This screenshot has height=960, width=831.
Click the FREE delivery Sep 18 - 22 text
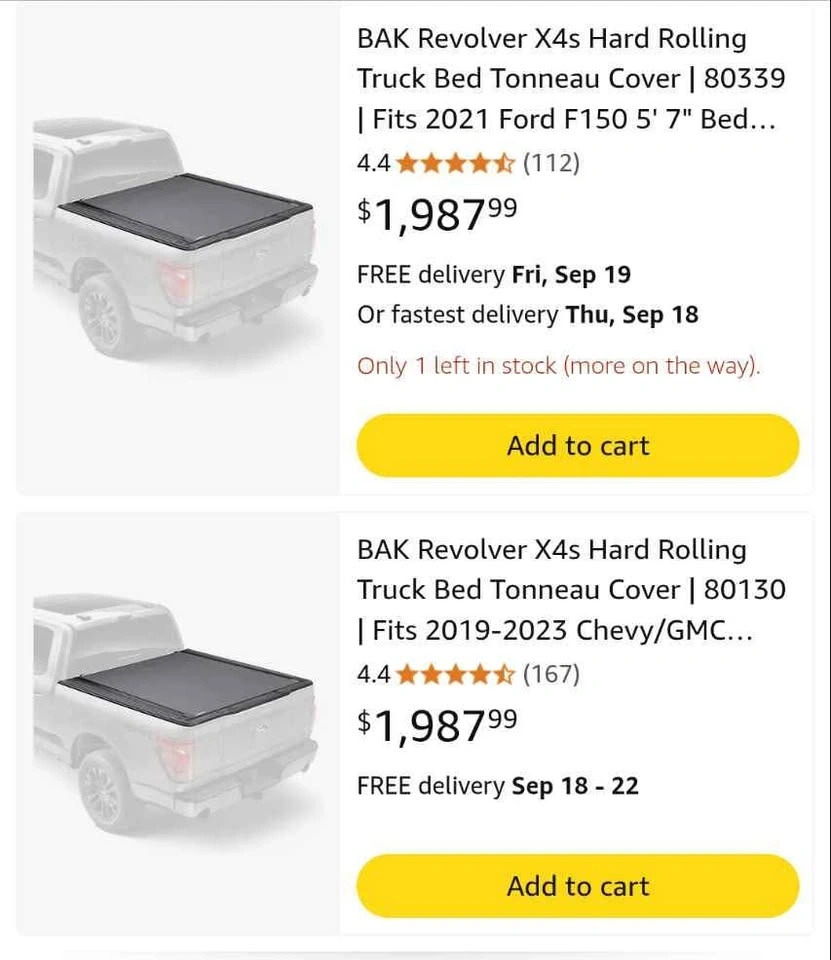[497, 786]
